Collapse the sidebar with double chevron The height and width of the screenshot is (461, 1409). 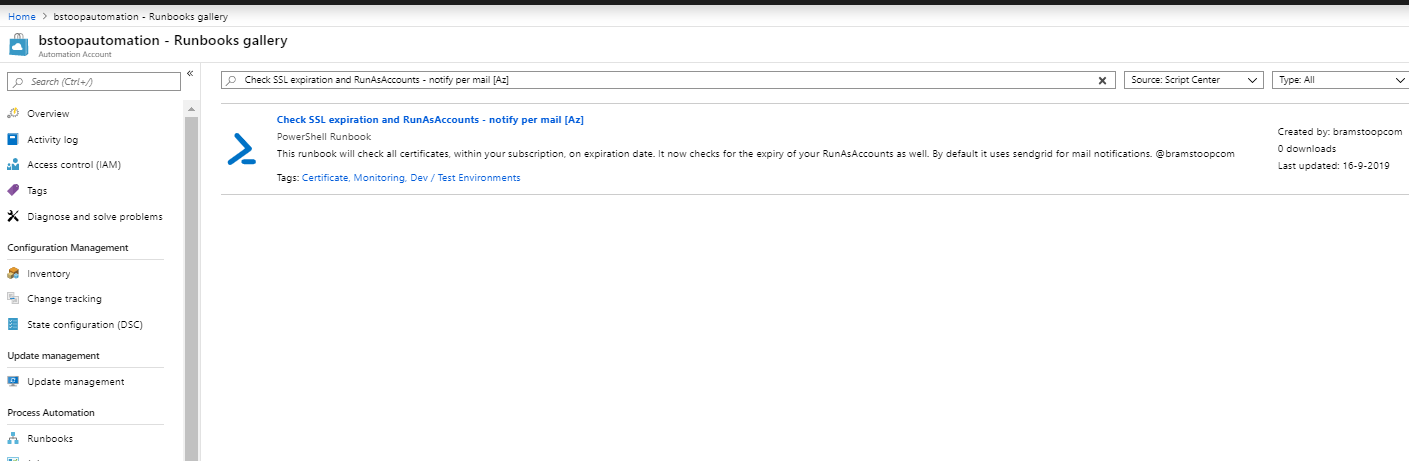tap(190, 74)
